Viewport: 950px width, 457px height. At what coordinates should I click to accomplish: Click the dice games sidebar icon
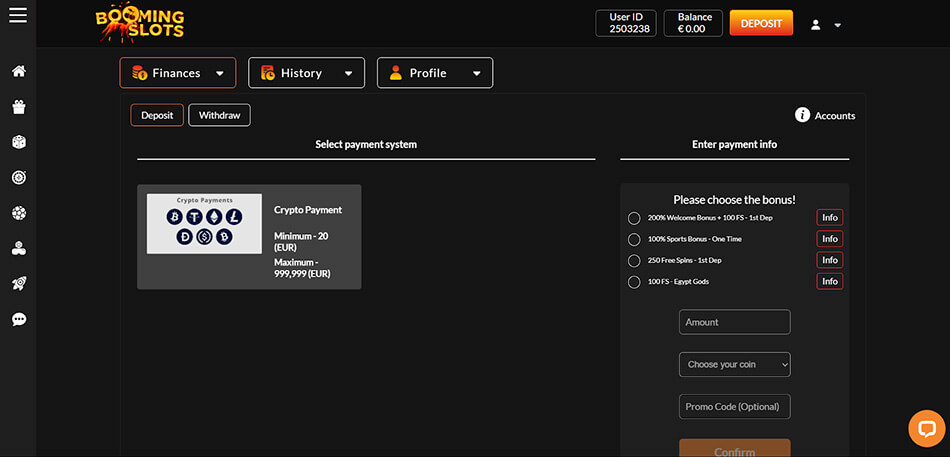point(19,142)
